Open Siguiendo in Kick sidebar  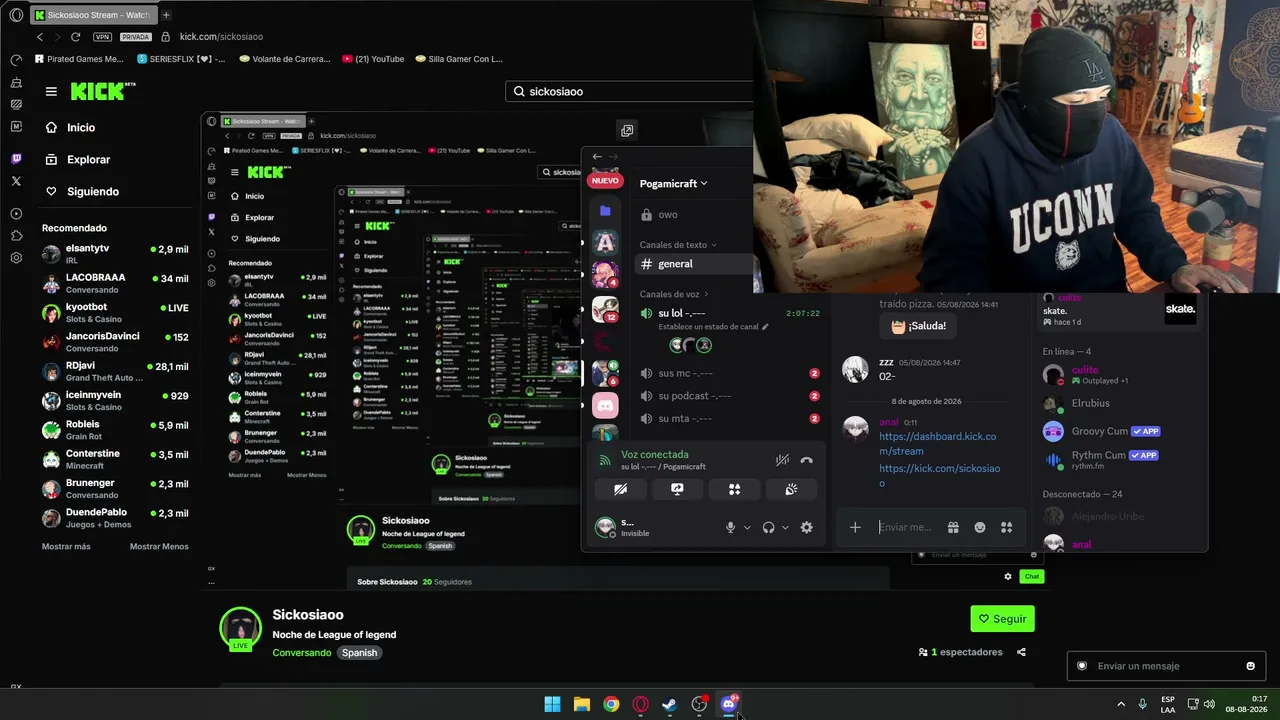click(82, 192)
